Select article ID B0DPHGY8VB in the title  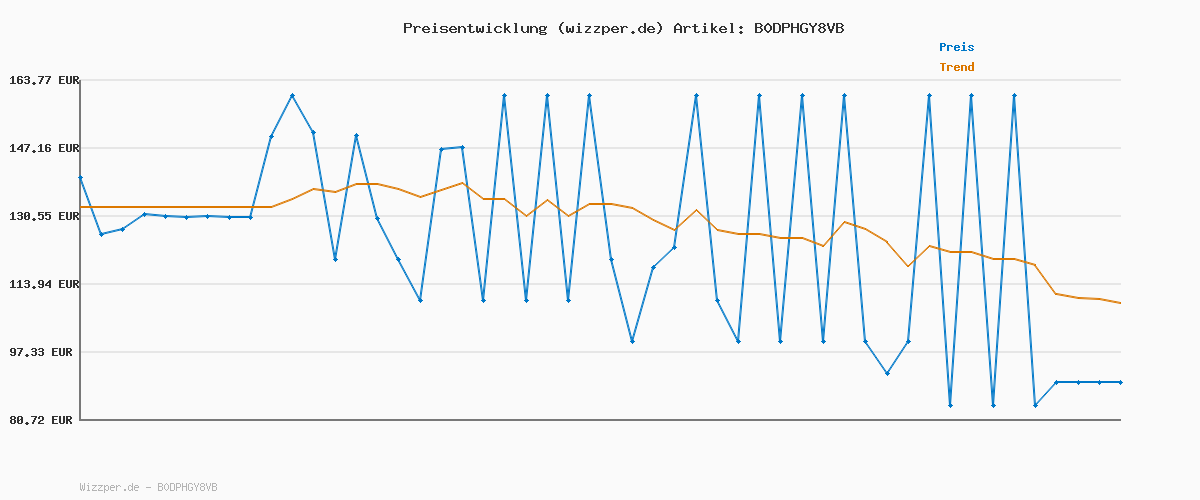[798, 28]
